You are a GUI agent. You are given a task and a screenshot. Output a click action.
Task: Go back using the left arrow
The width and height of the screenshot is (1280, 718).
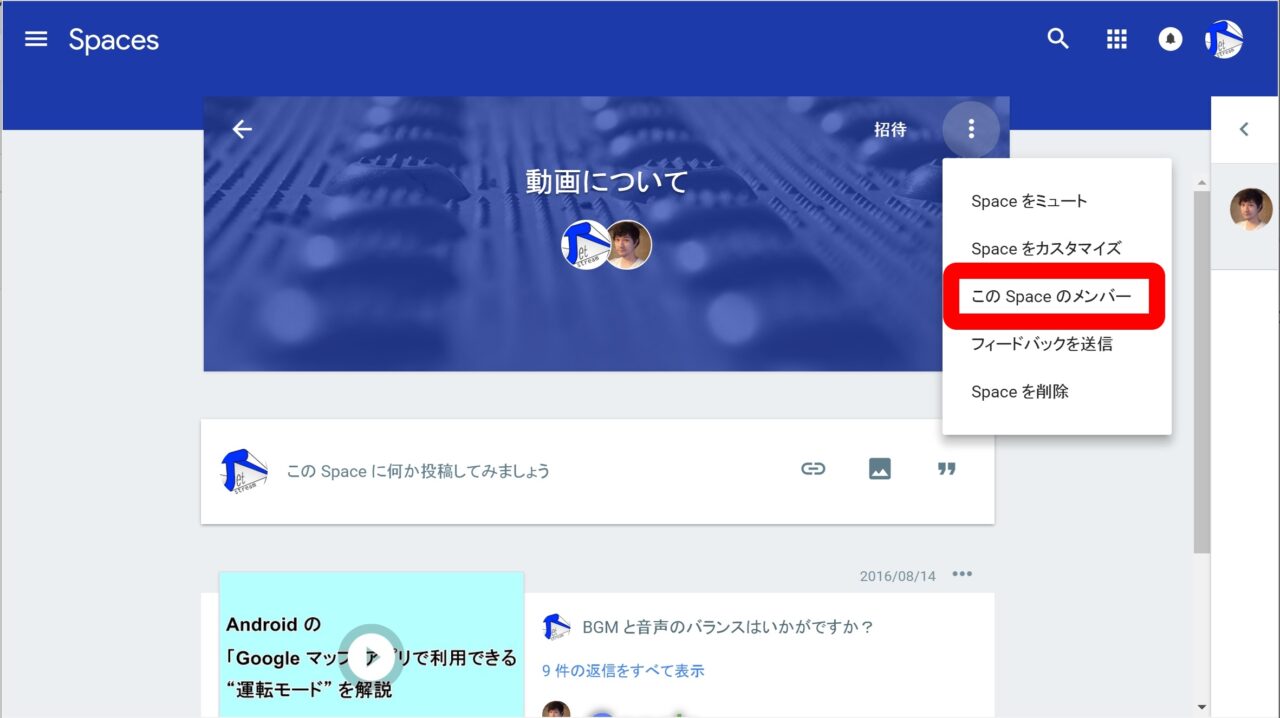(242, 129)
